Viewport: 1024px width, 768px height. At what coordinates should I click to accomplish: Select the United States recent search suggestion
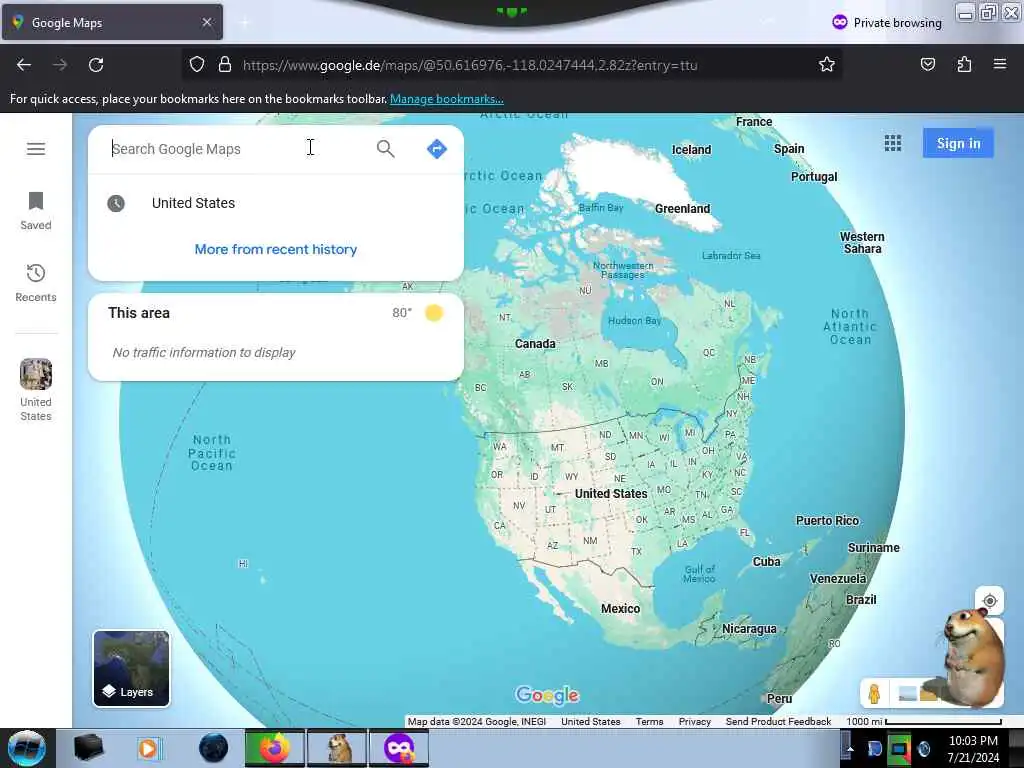(x=276, y=203)
